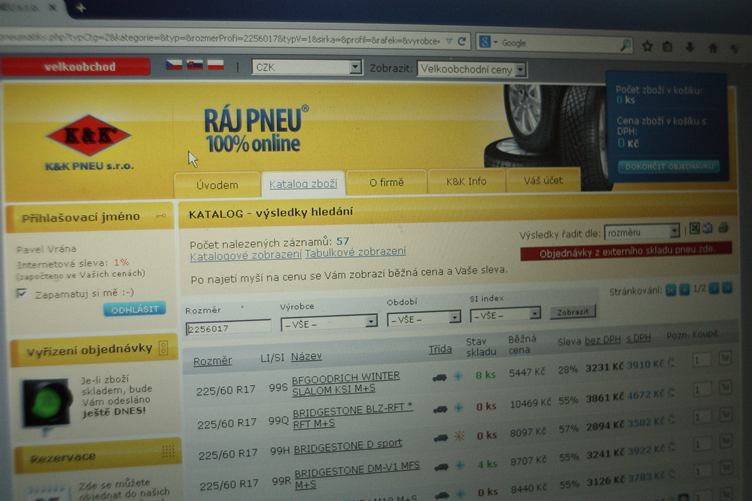
Task: Click the quantity field in BFGoodrich row
Action: coord(701,360)
